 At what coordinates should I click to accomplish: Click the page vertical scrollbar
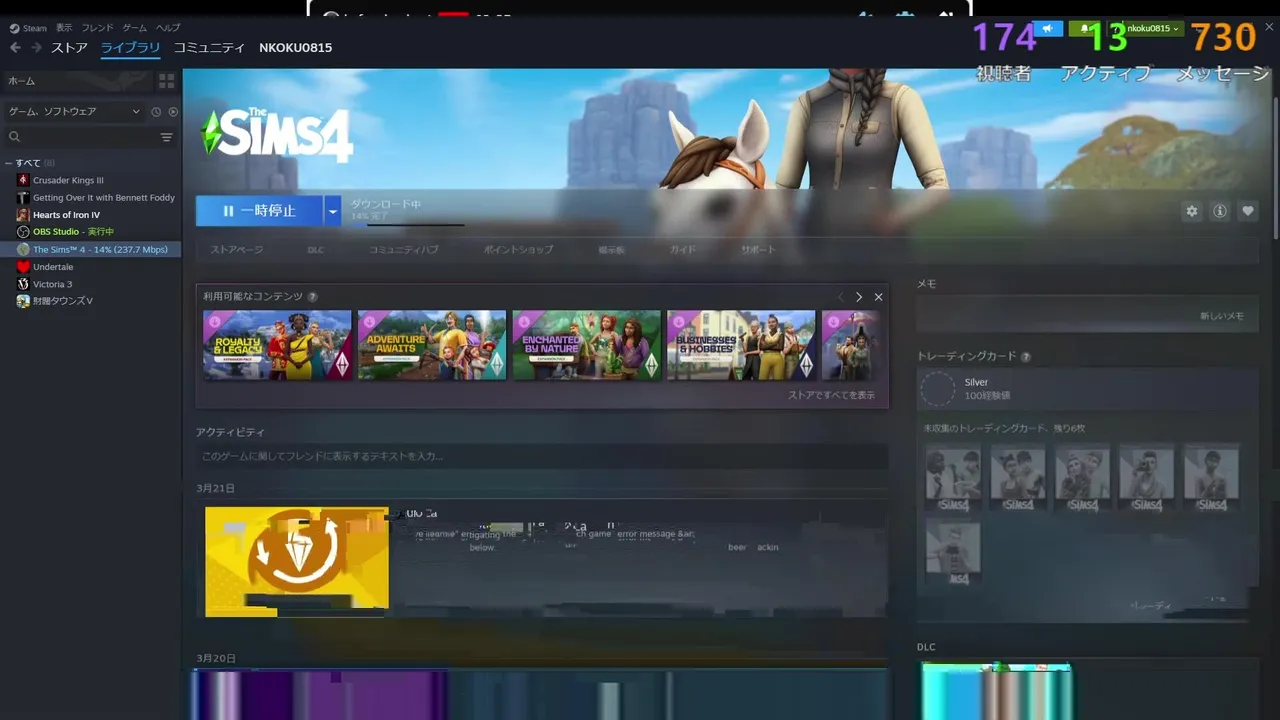coord(1275,168)
